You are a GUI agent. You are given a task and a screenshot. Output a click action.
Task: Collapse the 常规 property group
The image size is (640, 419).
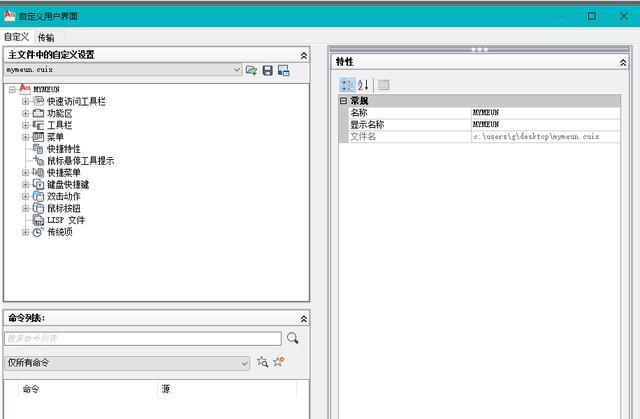tap(343, 100)
